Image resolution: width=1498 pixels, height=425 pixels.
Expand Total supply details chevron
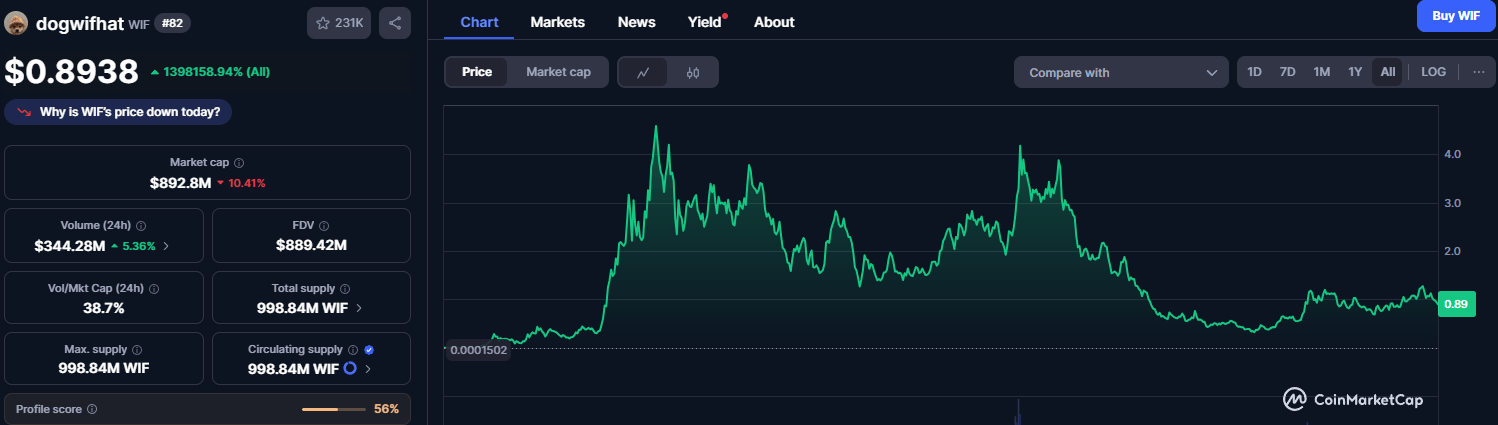tap(359, 308)
